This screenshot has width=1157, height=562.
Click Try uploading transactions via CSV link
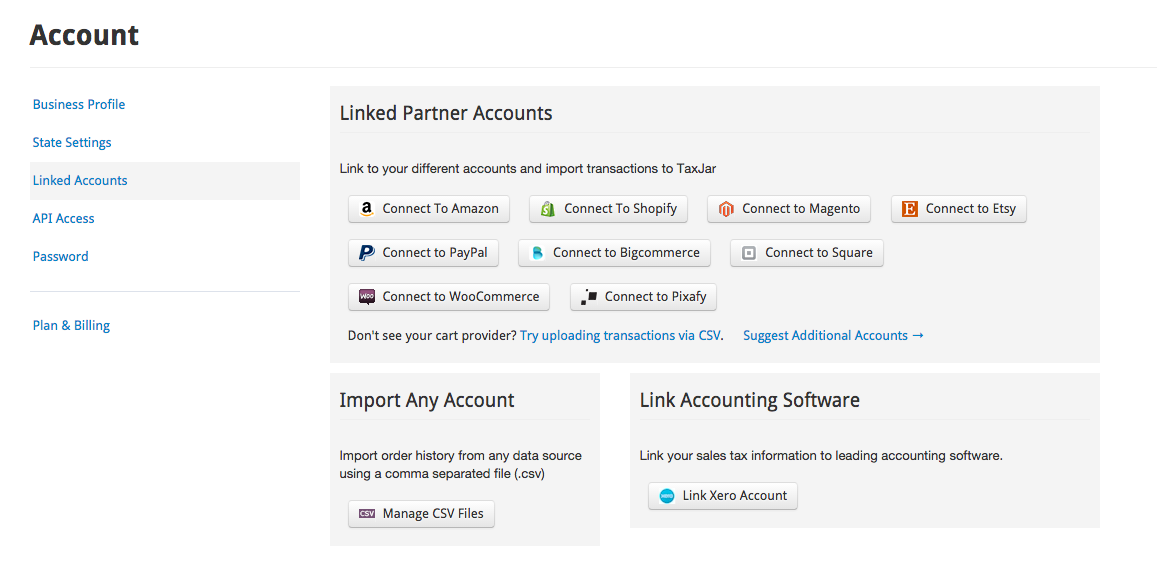620,336
